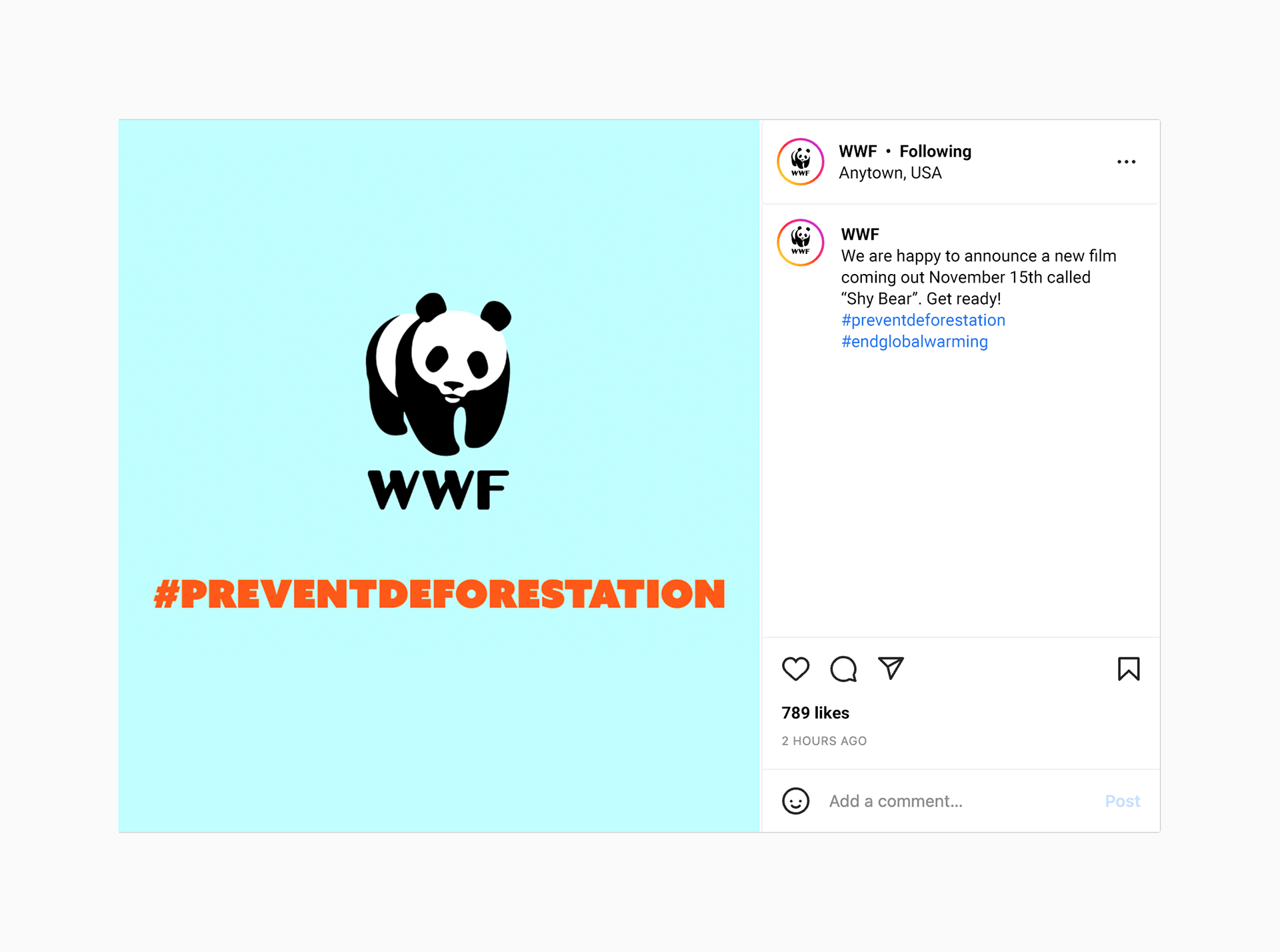
Task: Open the Anytown, USA location
Action: coord(890,173)
